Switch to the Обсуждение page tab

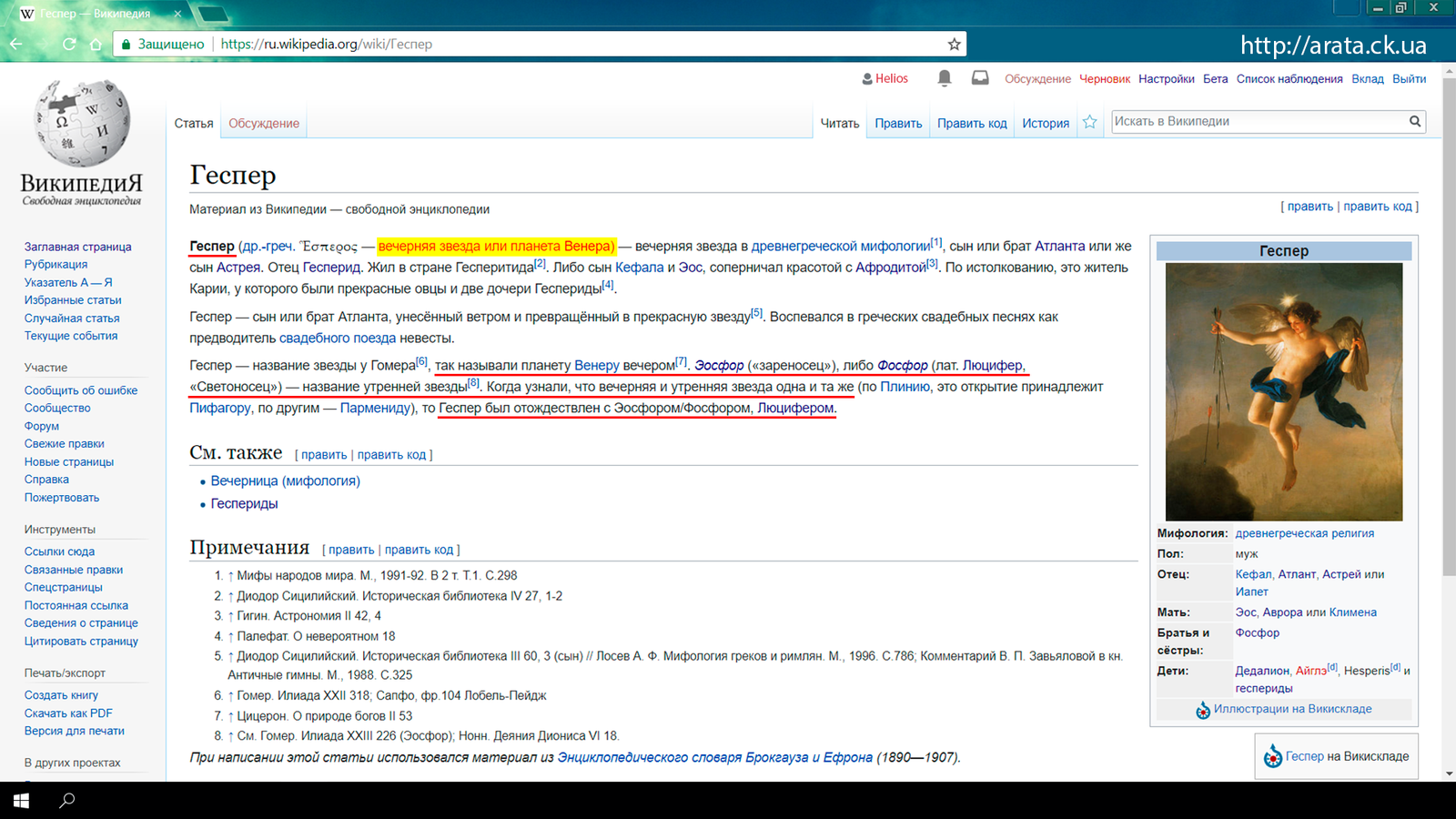click(264, 123)
